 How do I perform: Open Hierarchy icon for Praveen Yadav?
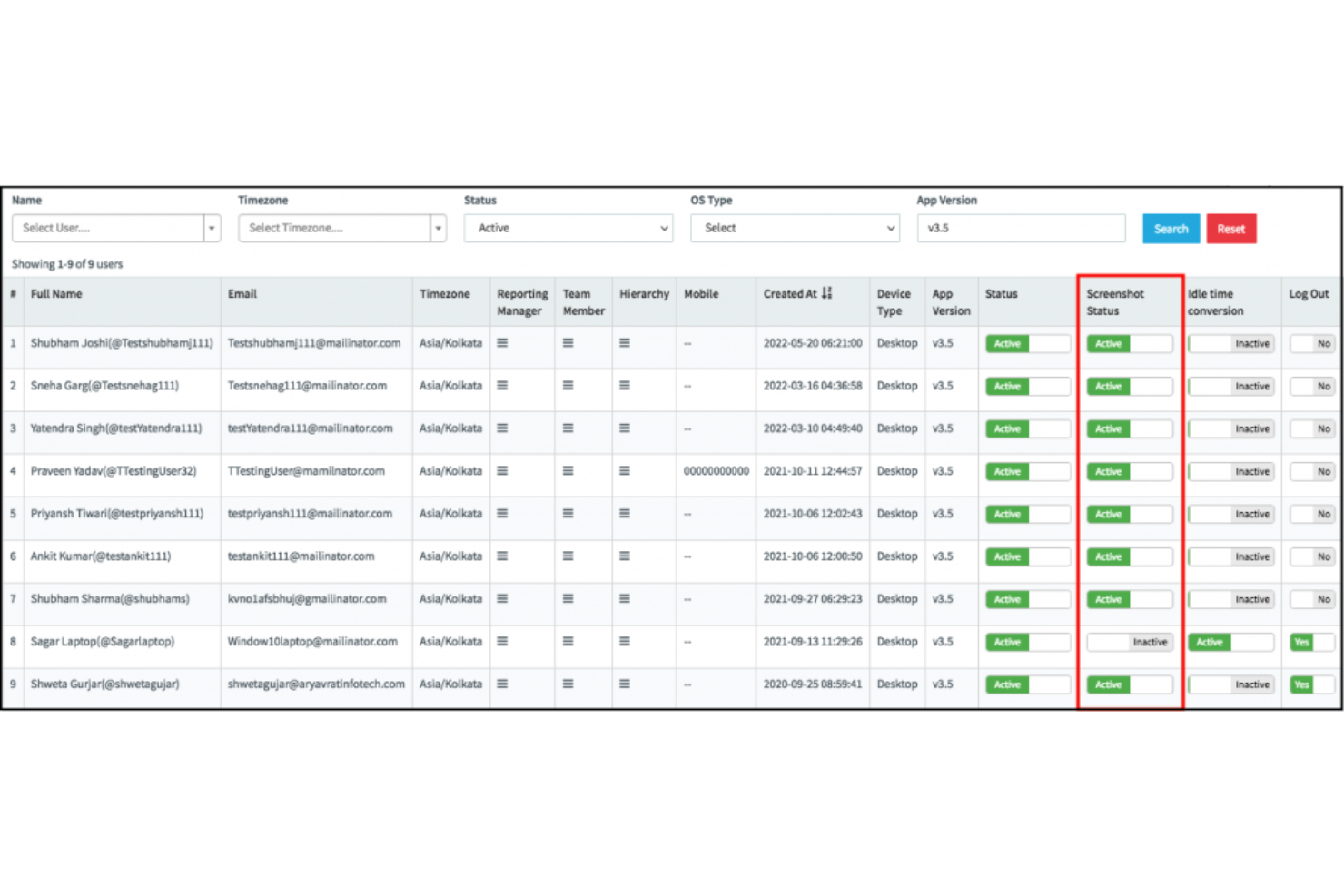click(625, 471)
